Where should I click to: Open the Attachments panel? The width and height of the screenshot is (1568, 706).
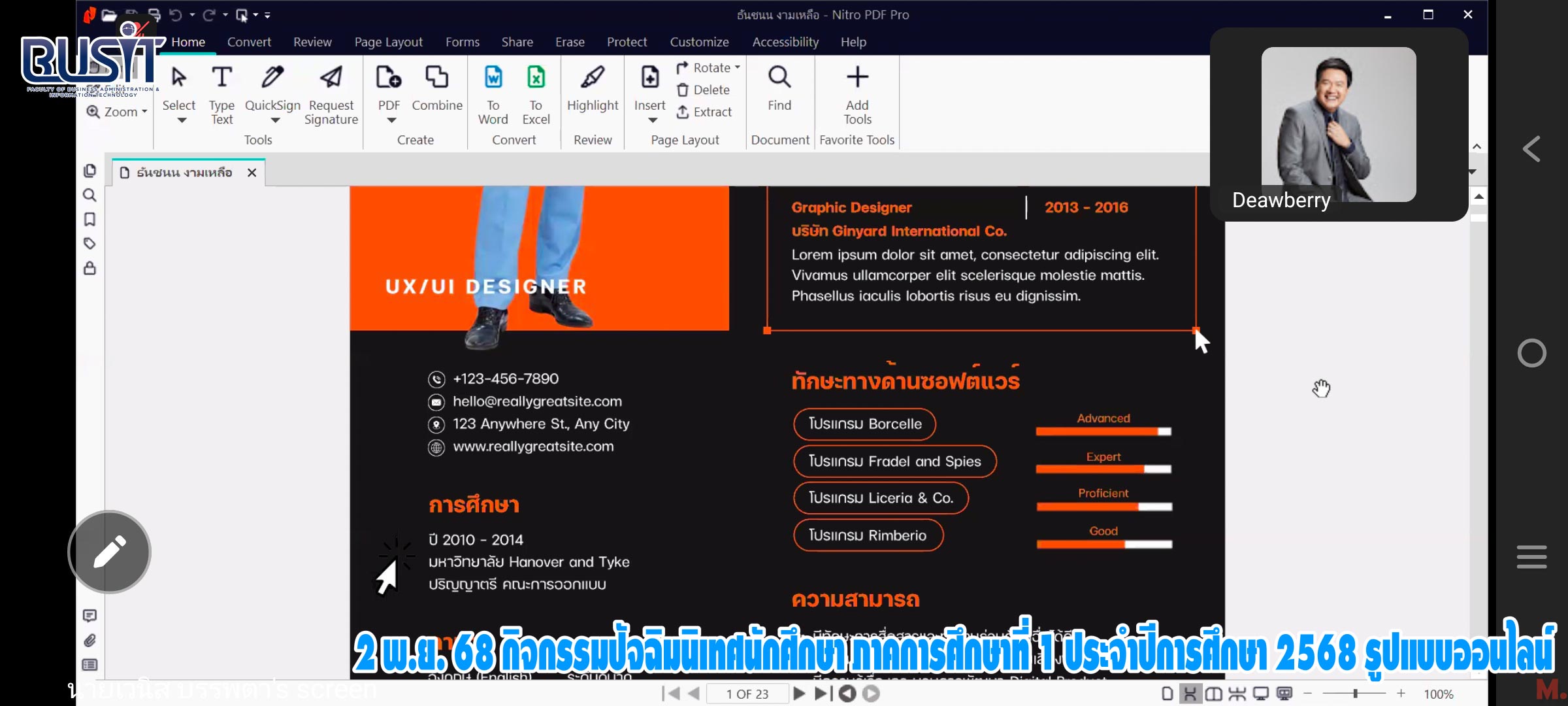[90, 640]
